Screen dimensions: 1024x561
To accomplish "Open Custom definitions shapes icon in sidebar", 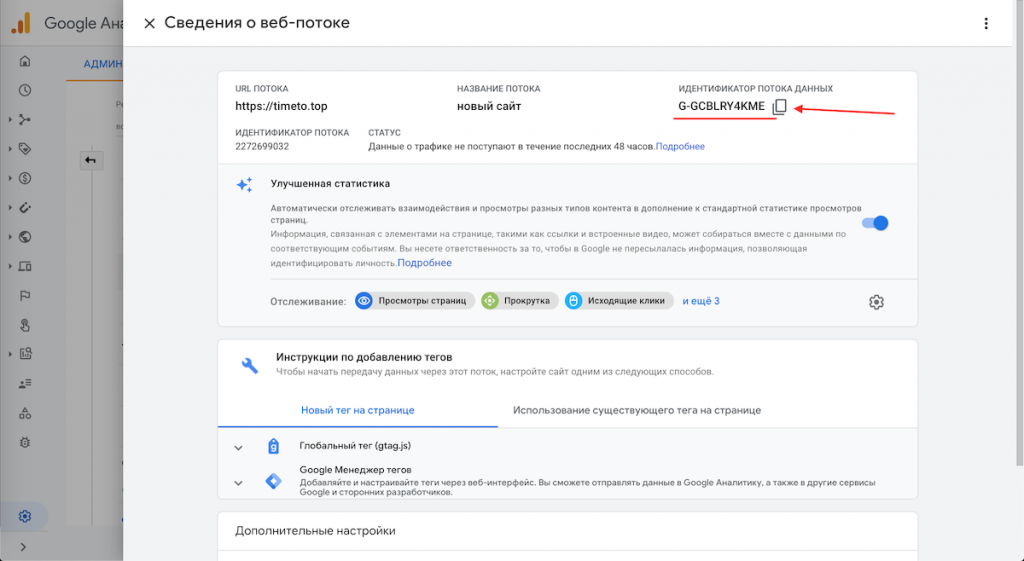I will coord(25,413).
